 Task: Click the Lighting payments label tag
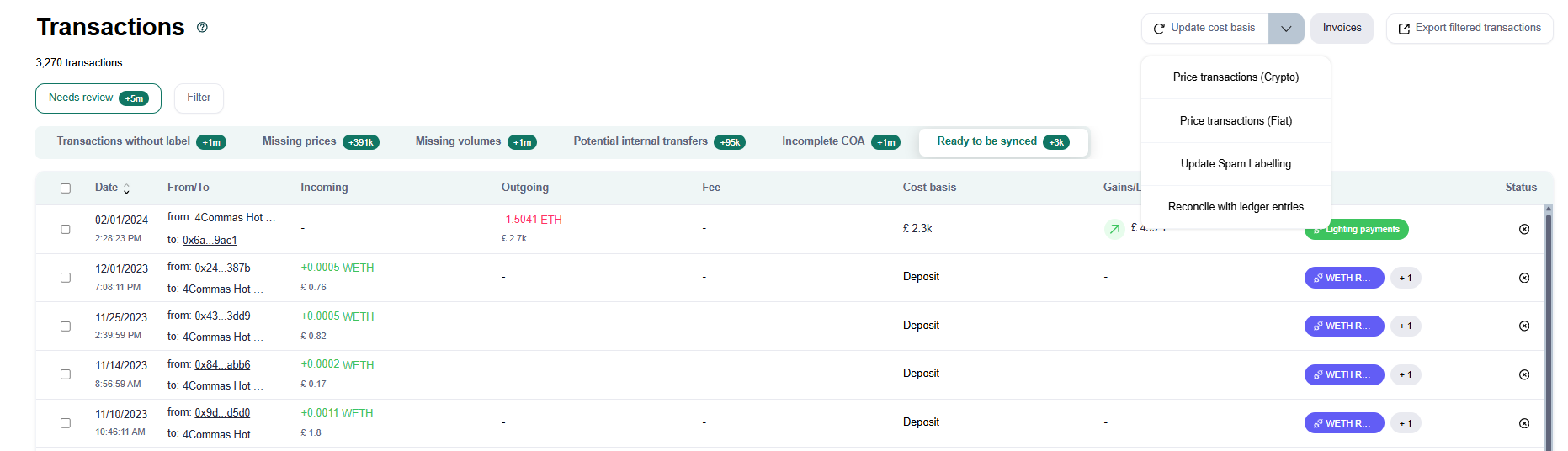pos(1362,230)
